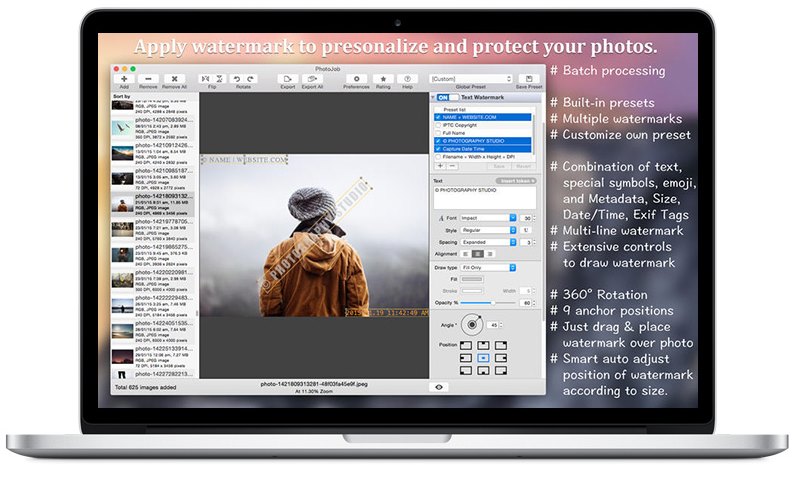The image size is (800, 485).
Task: Open the Spacing dropdown showing Expanded
Action: coord(488,242)
